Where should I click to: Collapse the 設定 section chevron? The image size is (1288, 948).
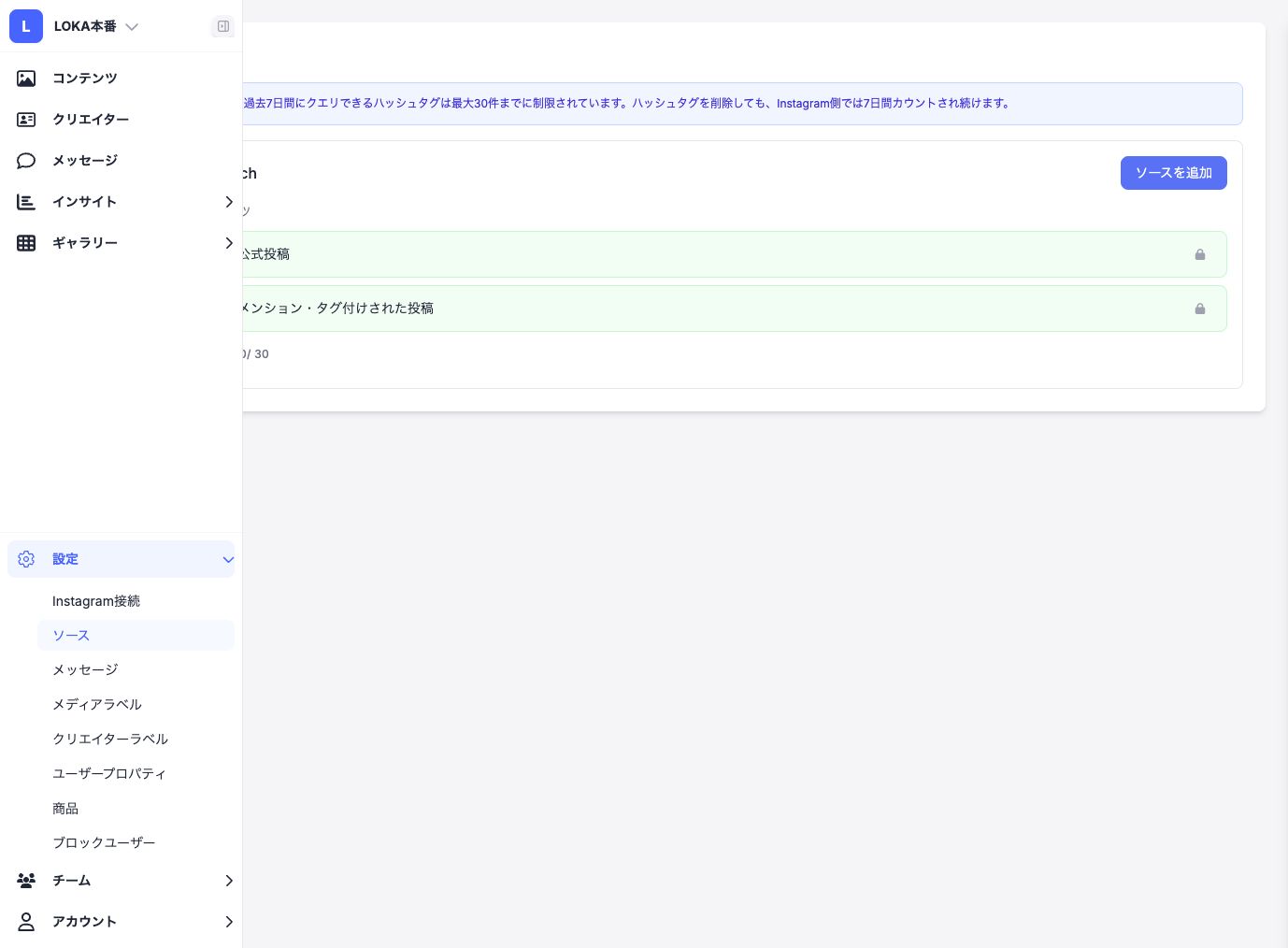(x=228, y=559)
